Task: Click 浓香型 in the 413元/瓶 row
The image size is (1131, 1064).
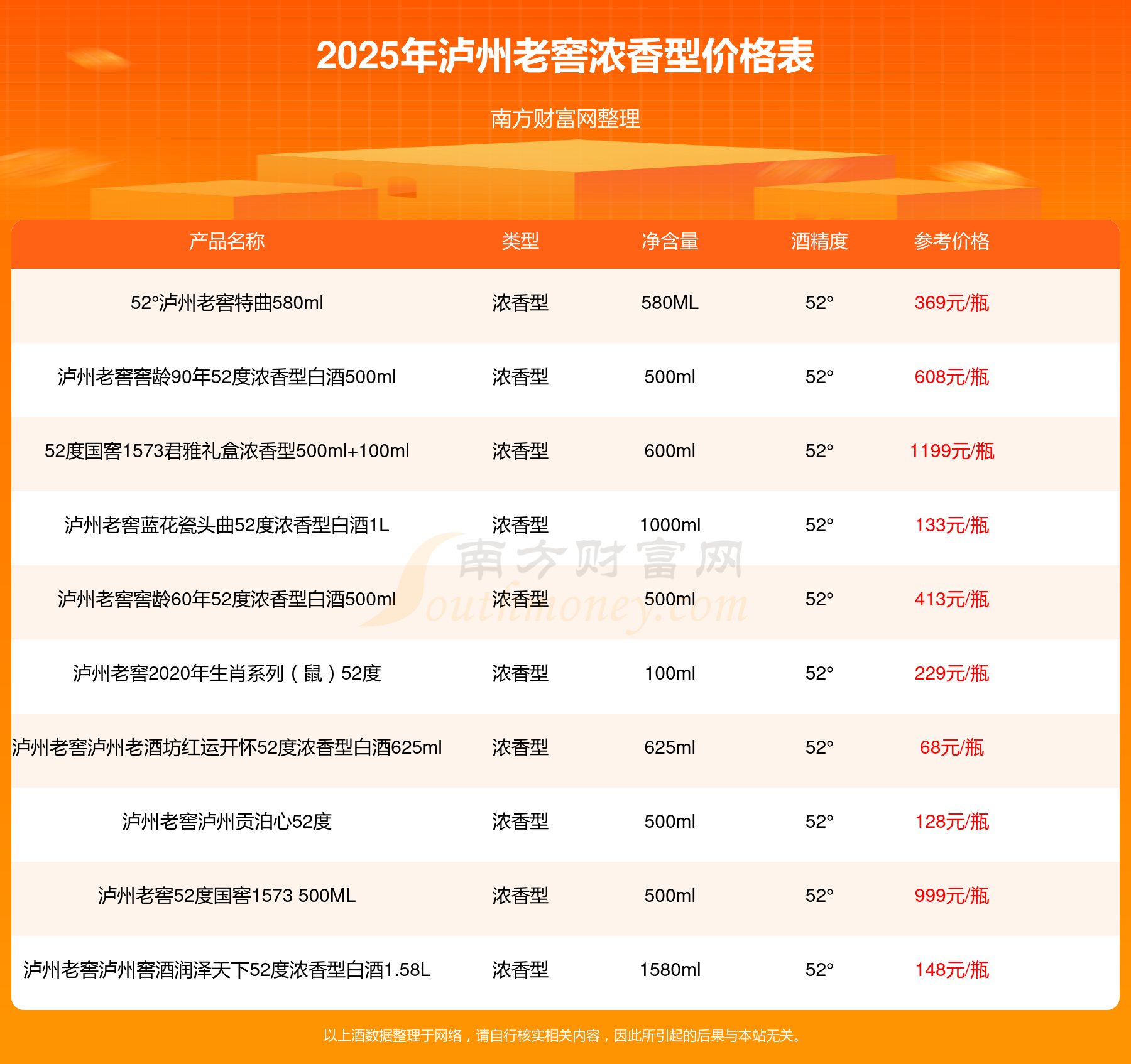Action: click(x=520, y=599)
